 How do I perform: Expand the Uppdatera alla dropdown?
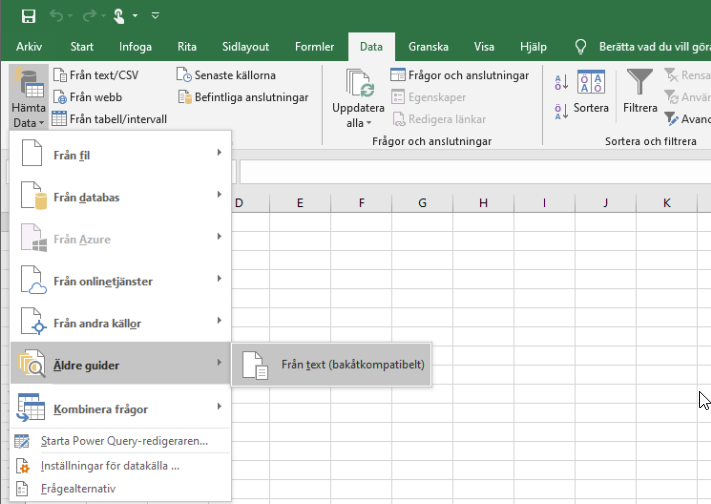pos(357,123)
